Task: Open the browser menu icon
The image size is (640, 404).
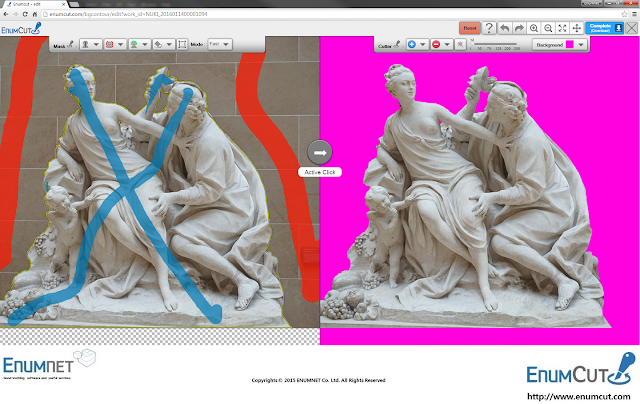Action: [635, 14]
